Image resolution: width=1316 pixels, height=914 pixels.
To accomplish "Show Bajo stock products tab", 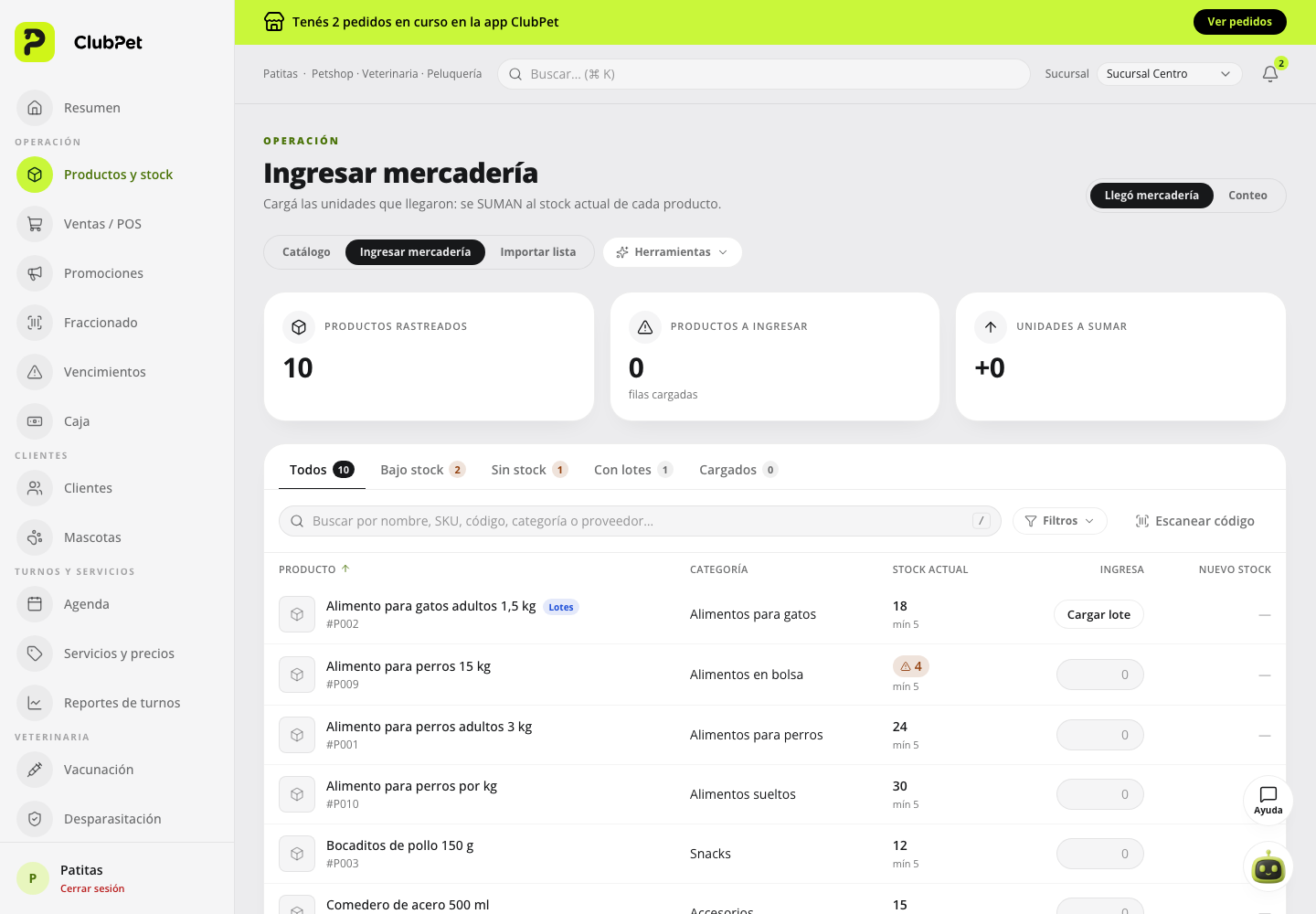I will tap(423, 470).
